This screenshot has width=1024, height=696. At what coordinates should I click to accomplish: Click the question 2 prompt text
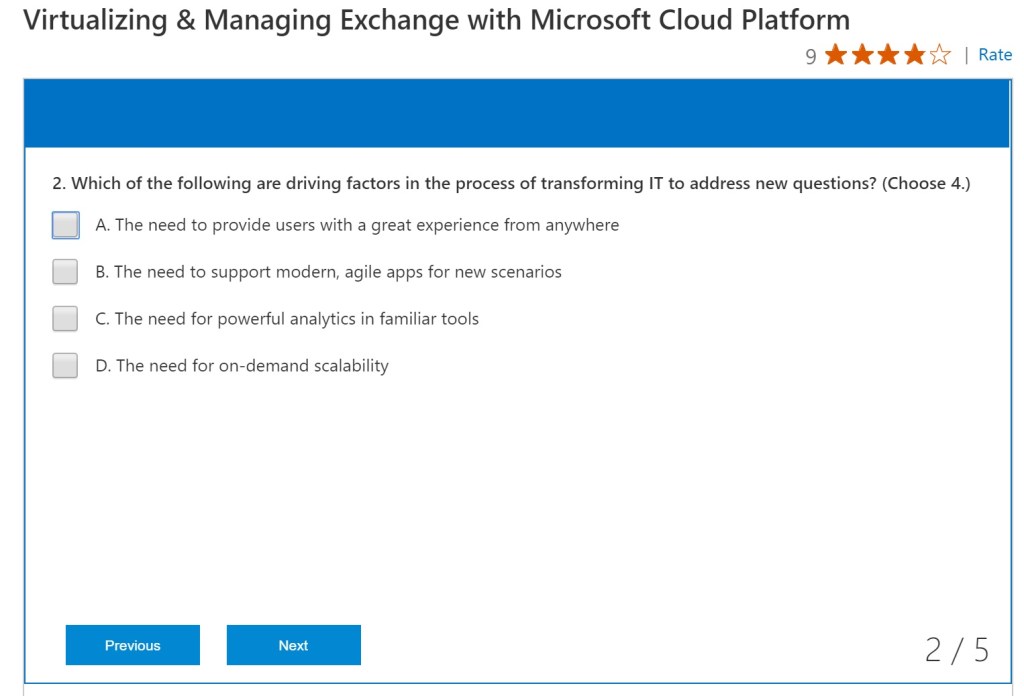(x=510, y=183)
